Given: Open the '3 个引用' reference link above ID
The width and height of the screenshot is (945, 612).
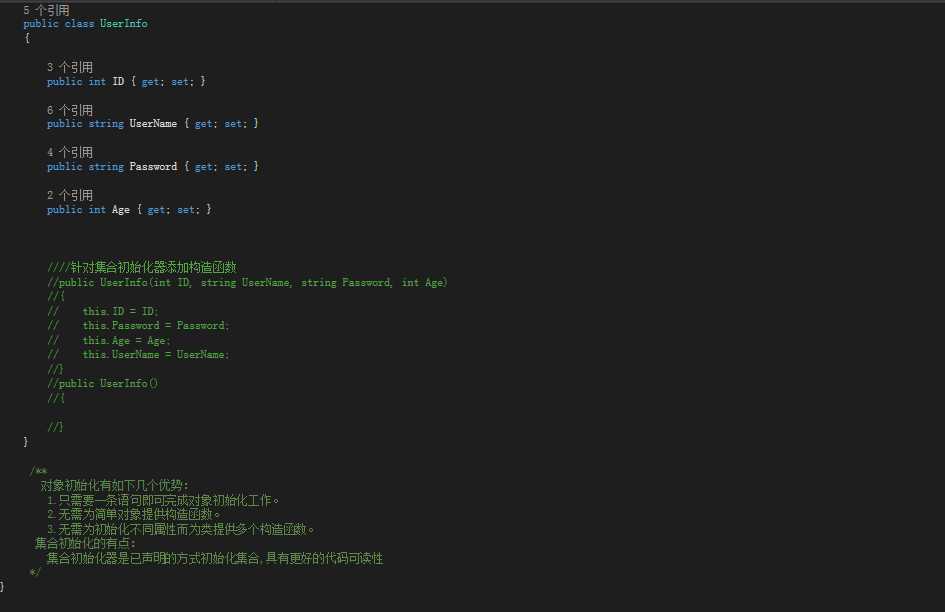Looking at the screenshot, I should [x=70, y=68].
